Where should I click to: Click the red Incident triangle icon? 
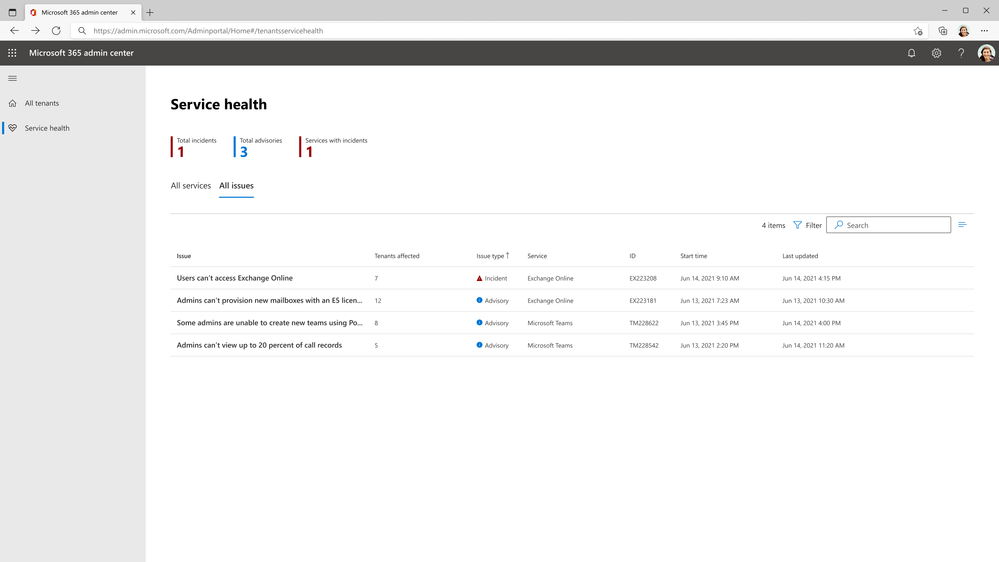pyautogui.click(x=479, y=278)
